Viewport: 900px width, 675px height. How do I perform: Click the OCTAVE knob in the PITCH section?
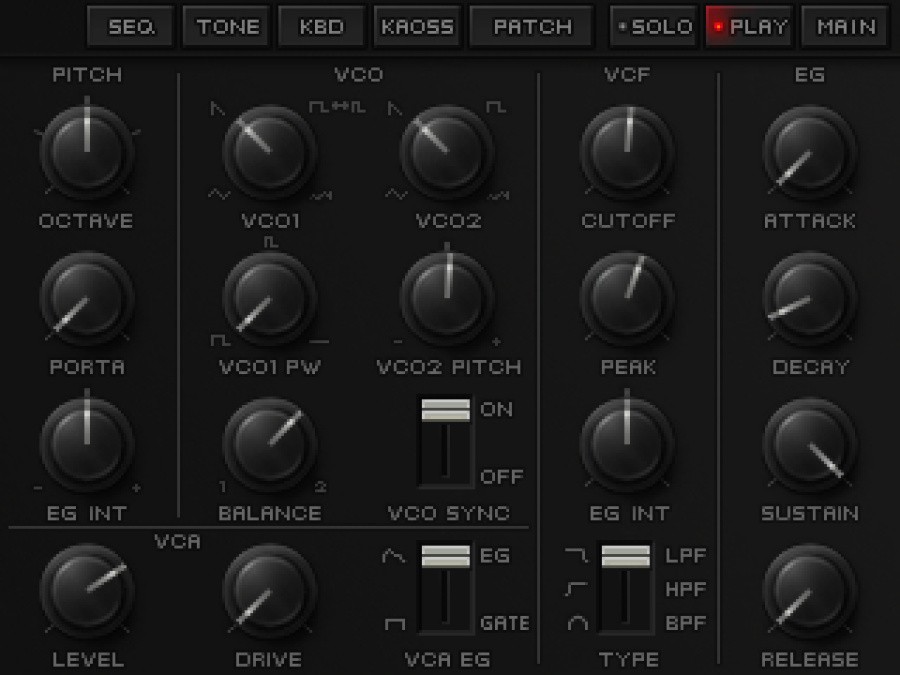click(88, 152)
